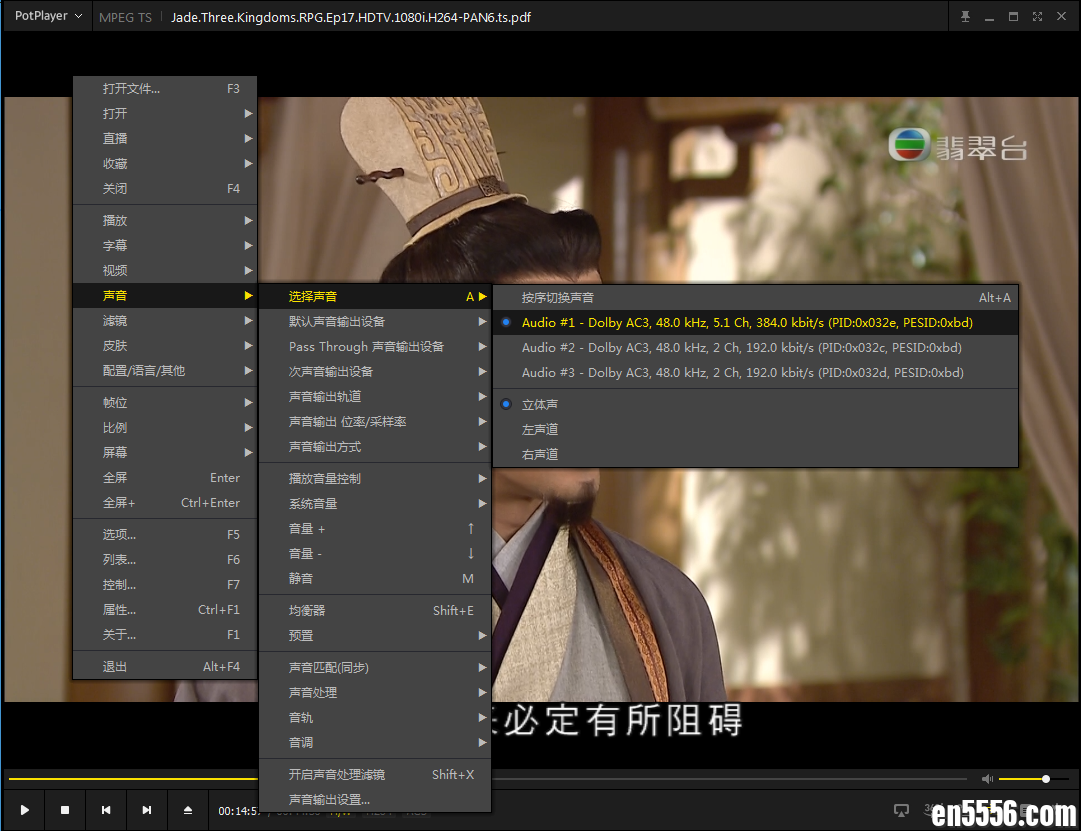
Task: Click 退出 Alt+F4 to exit
Action: pyautogui.click(x=165, y=666)
